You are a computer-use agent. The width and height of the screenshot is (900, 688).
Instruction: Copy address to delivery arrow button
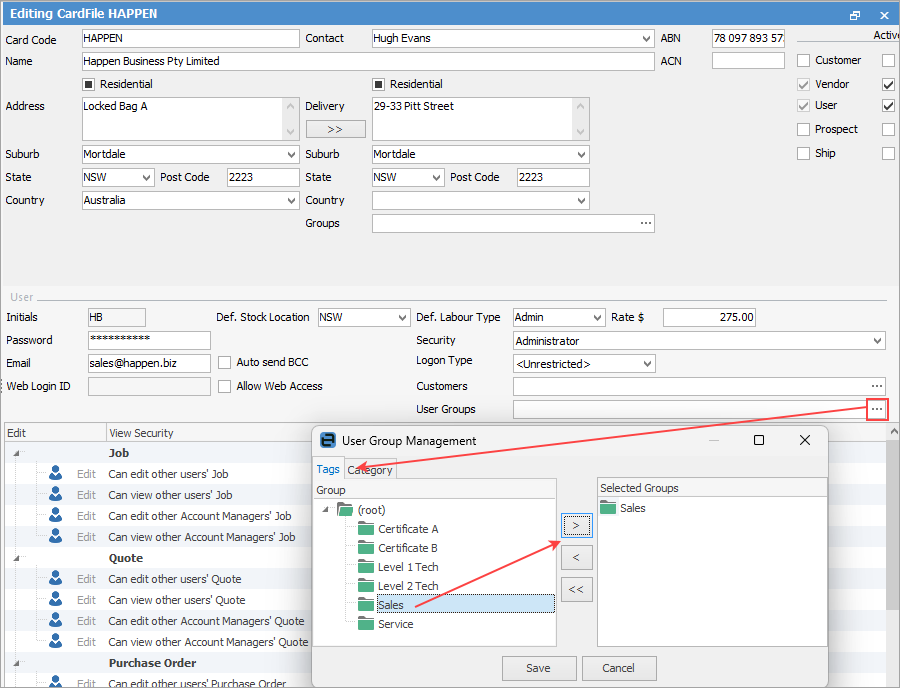pos(335,129)
